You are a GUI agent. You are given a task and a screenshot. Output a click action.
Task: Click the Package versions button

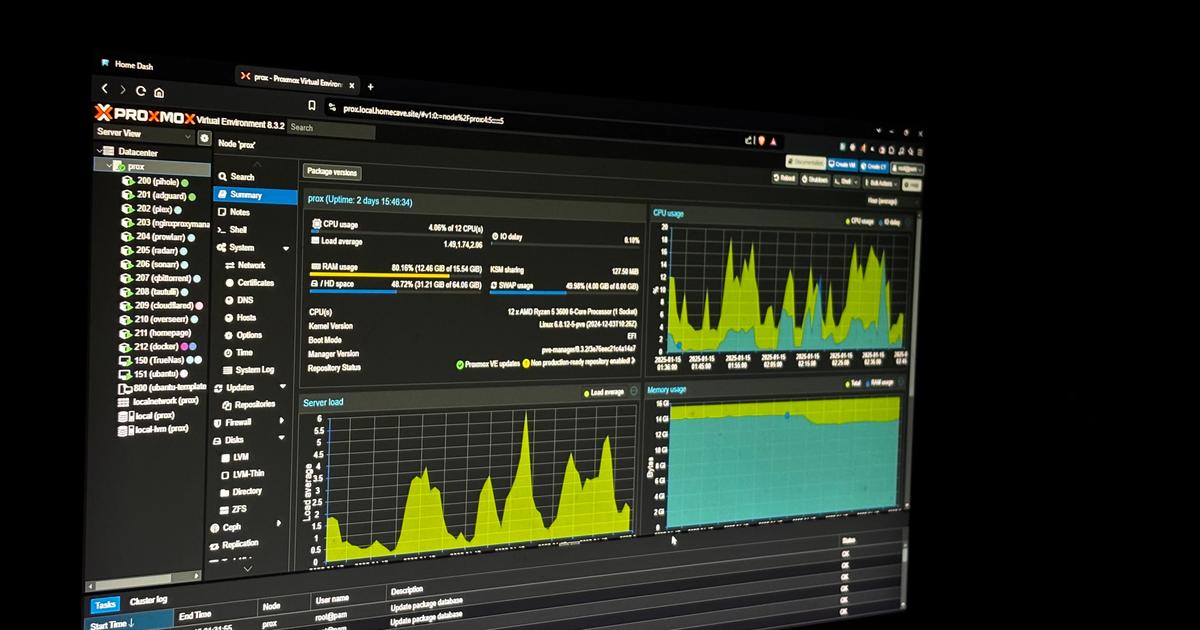point(332,172)
